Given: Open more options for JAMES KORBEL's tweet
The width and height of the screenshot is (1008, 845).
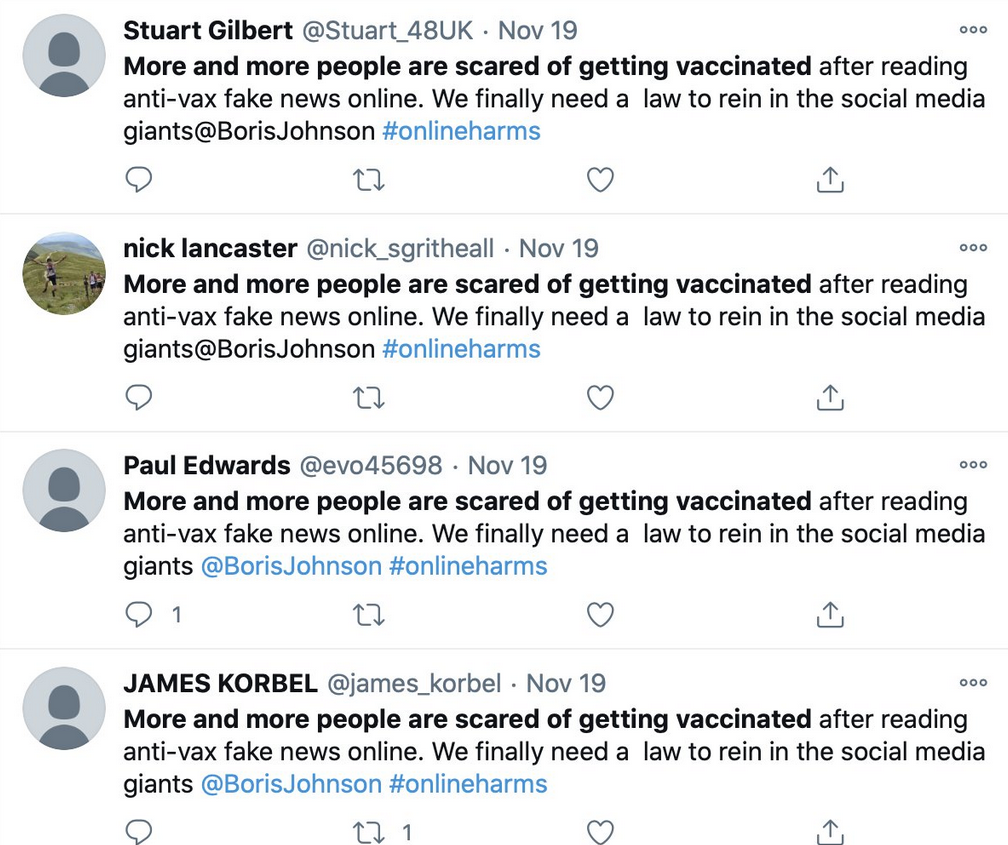Looking at the screenshot, I should click(x=973, y=682).
